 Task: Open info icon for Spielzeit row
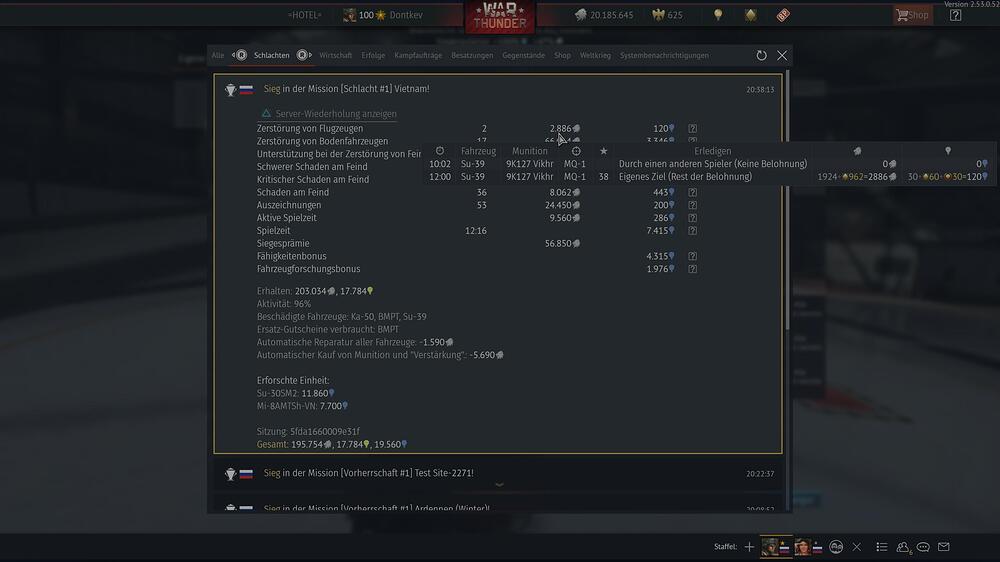tap(693, 230)
